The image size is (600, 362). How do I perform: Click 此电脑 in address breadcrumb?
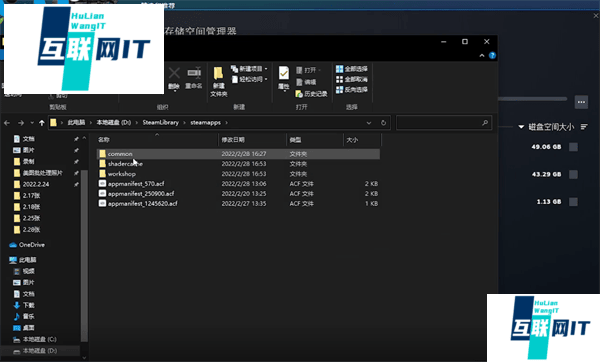76,122
